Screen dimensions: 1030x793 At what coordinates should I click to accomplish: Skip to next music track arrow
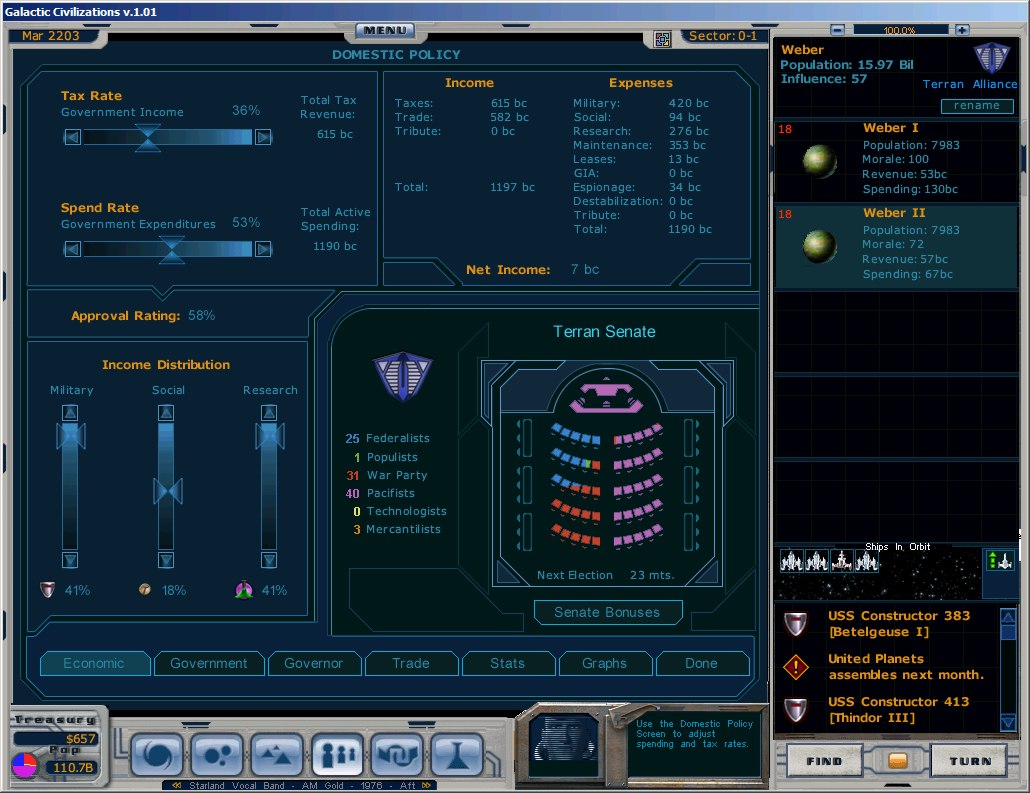[426, 785]
